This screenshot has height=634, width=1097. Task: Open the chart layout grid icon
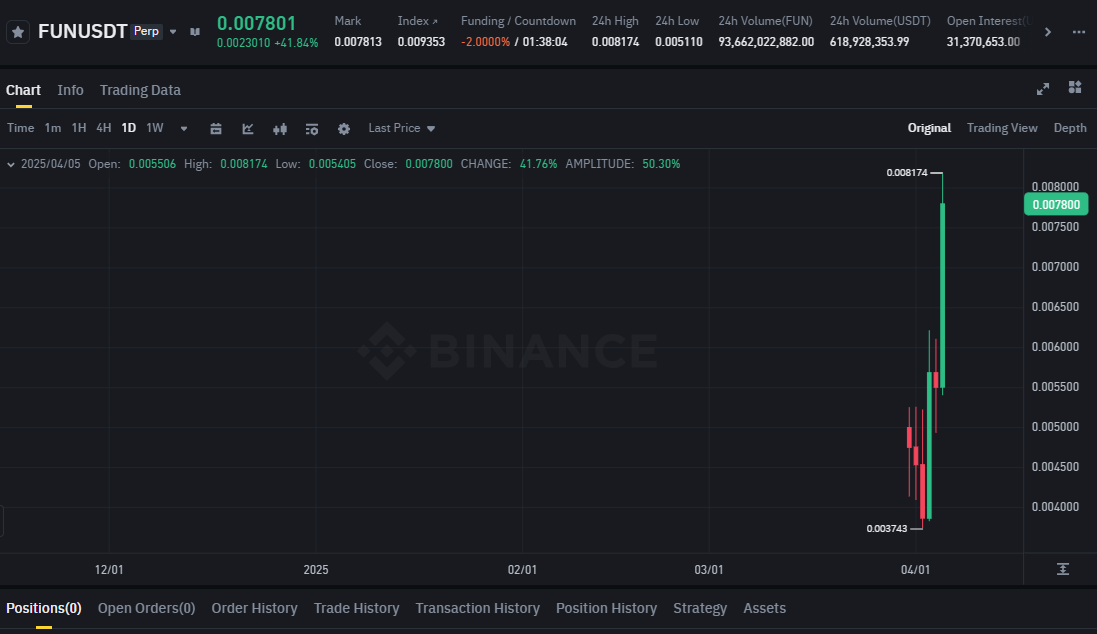coord(1075,87)
